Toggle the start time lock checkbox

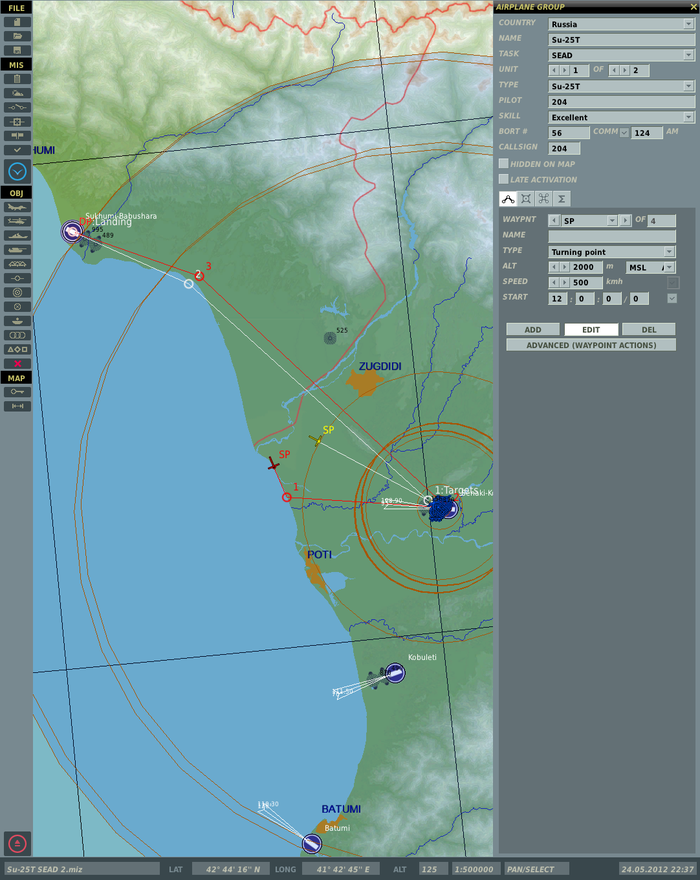672,298
